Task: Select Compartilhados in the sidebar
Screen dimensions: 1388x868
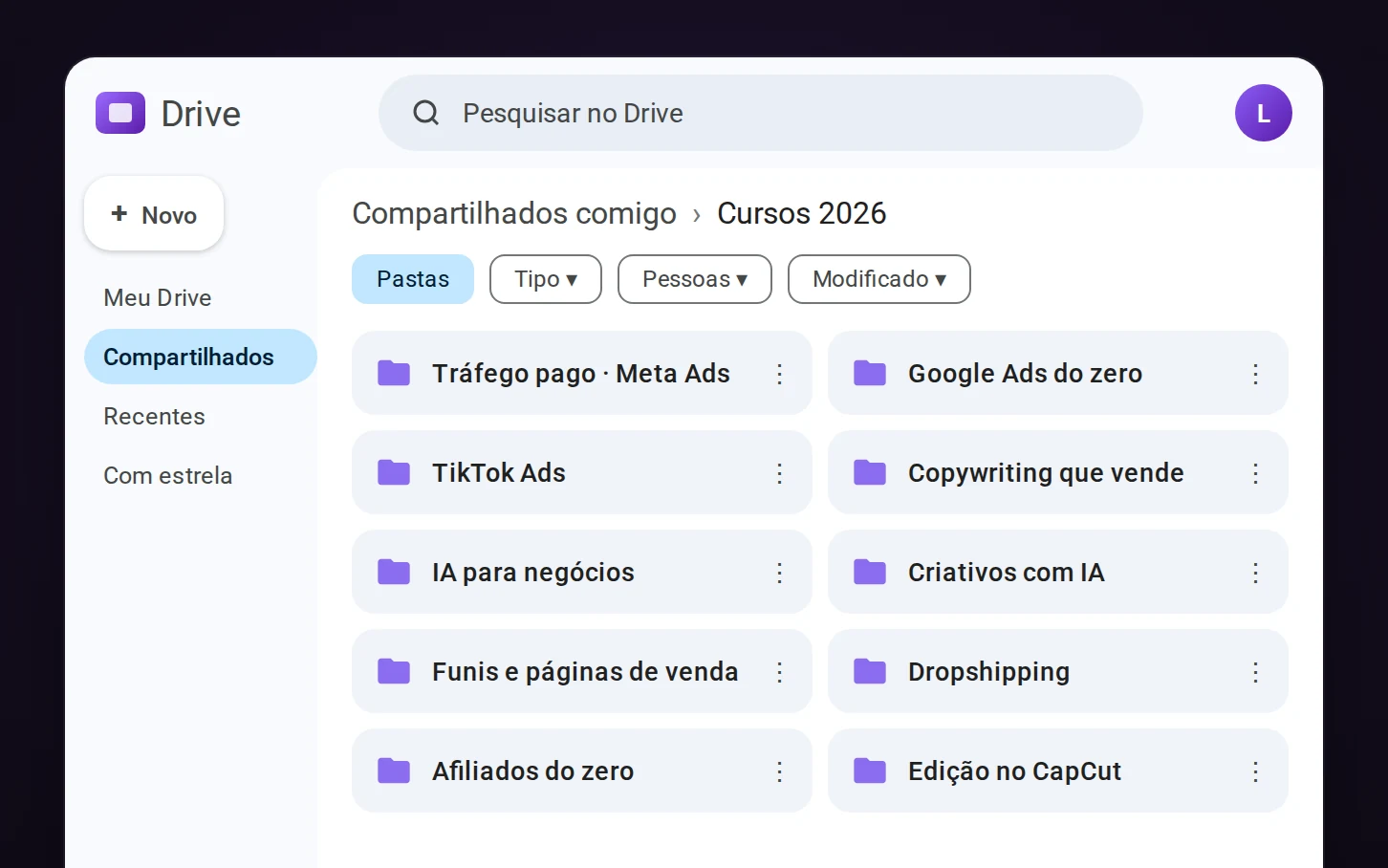Action: point(201,357)
